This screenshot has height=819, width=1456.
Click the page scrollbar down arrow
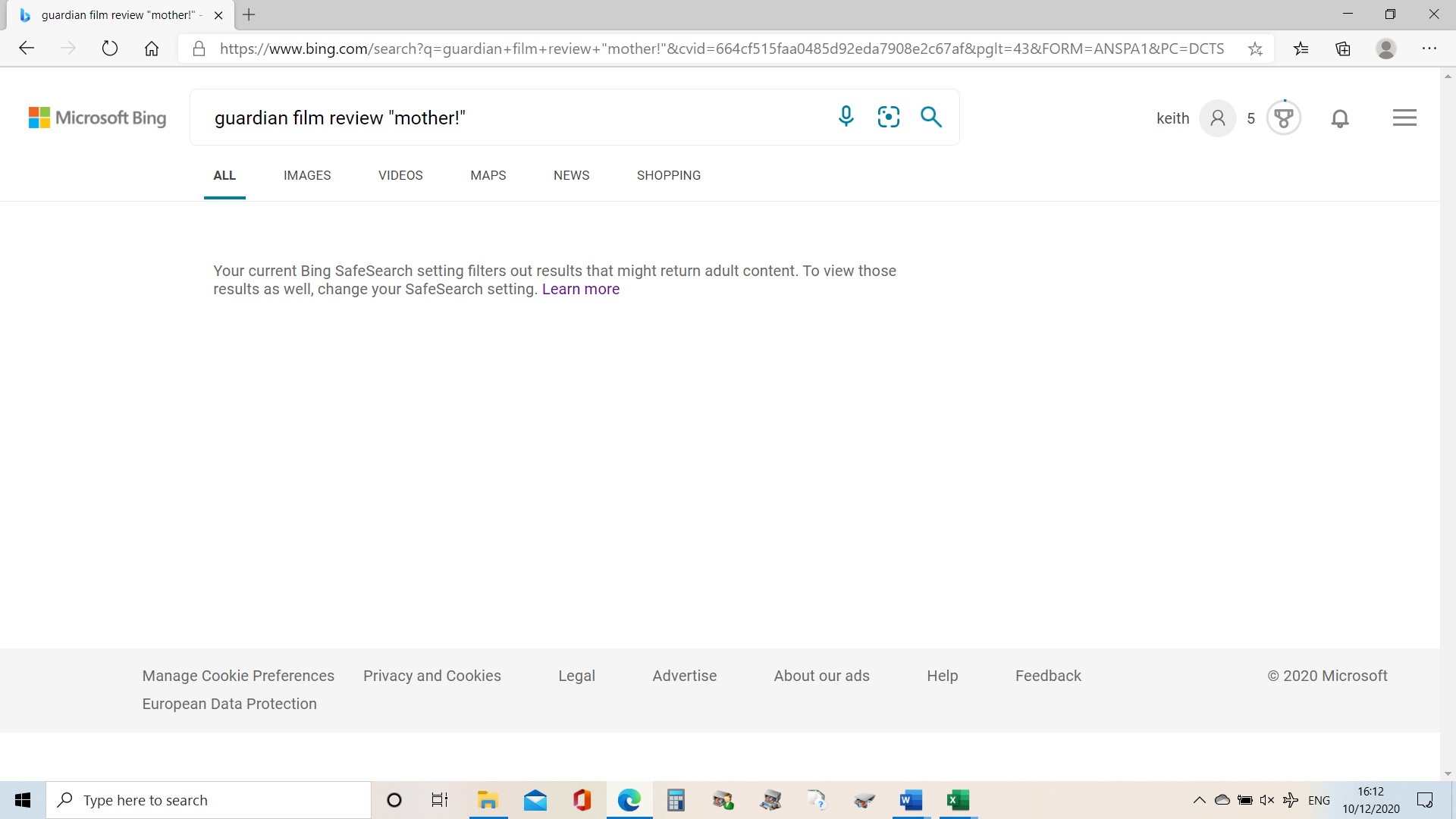1448,773
